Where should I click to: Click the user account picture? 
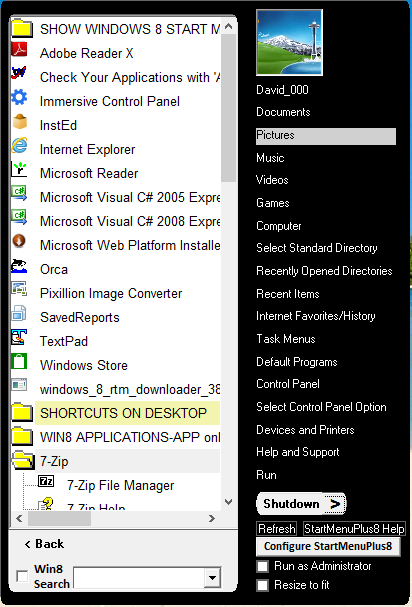289,42
